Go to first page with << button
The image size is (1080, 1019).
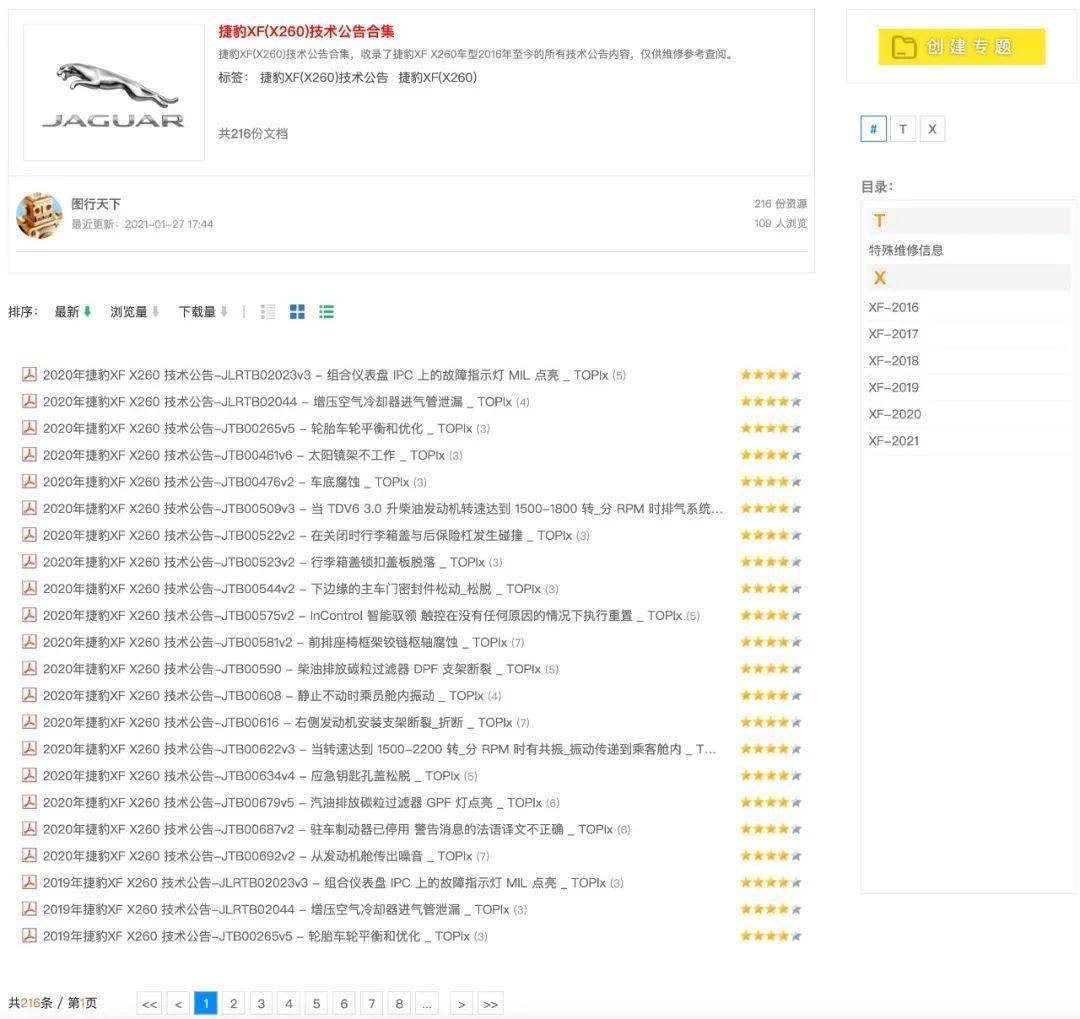coord(149,1004)
